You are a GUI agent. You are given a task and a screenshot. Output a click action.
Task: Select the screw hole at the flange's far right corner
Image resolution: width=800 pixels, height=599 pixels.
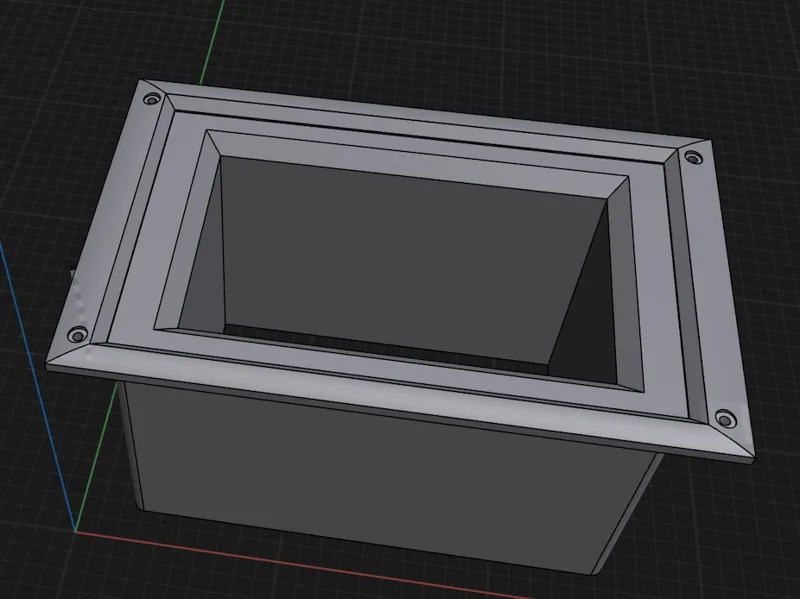[693, 158]
